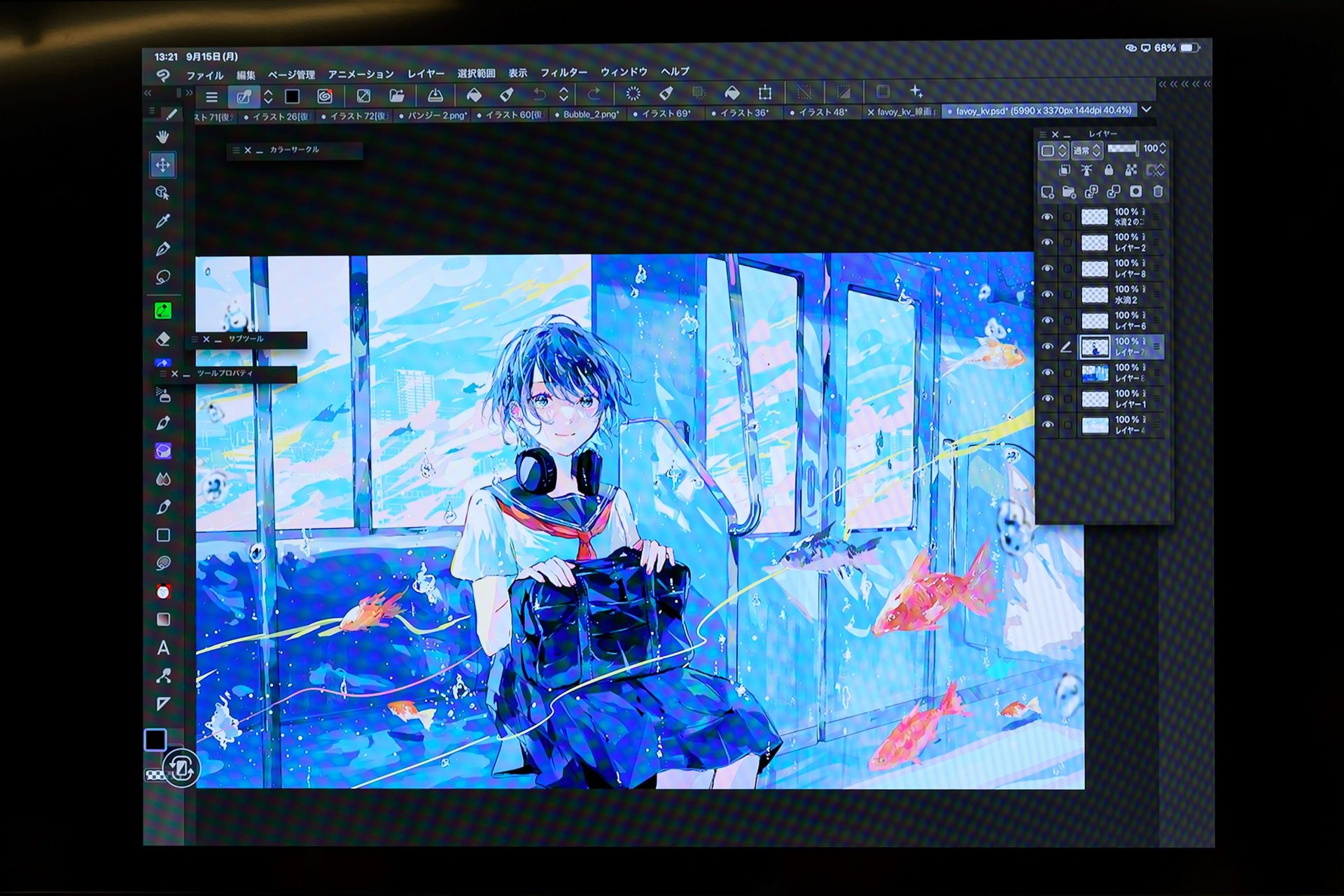Open the レイヤー menu in menu bar
Screen dimensions: 1344x896
click(x=426, y=73)
